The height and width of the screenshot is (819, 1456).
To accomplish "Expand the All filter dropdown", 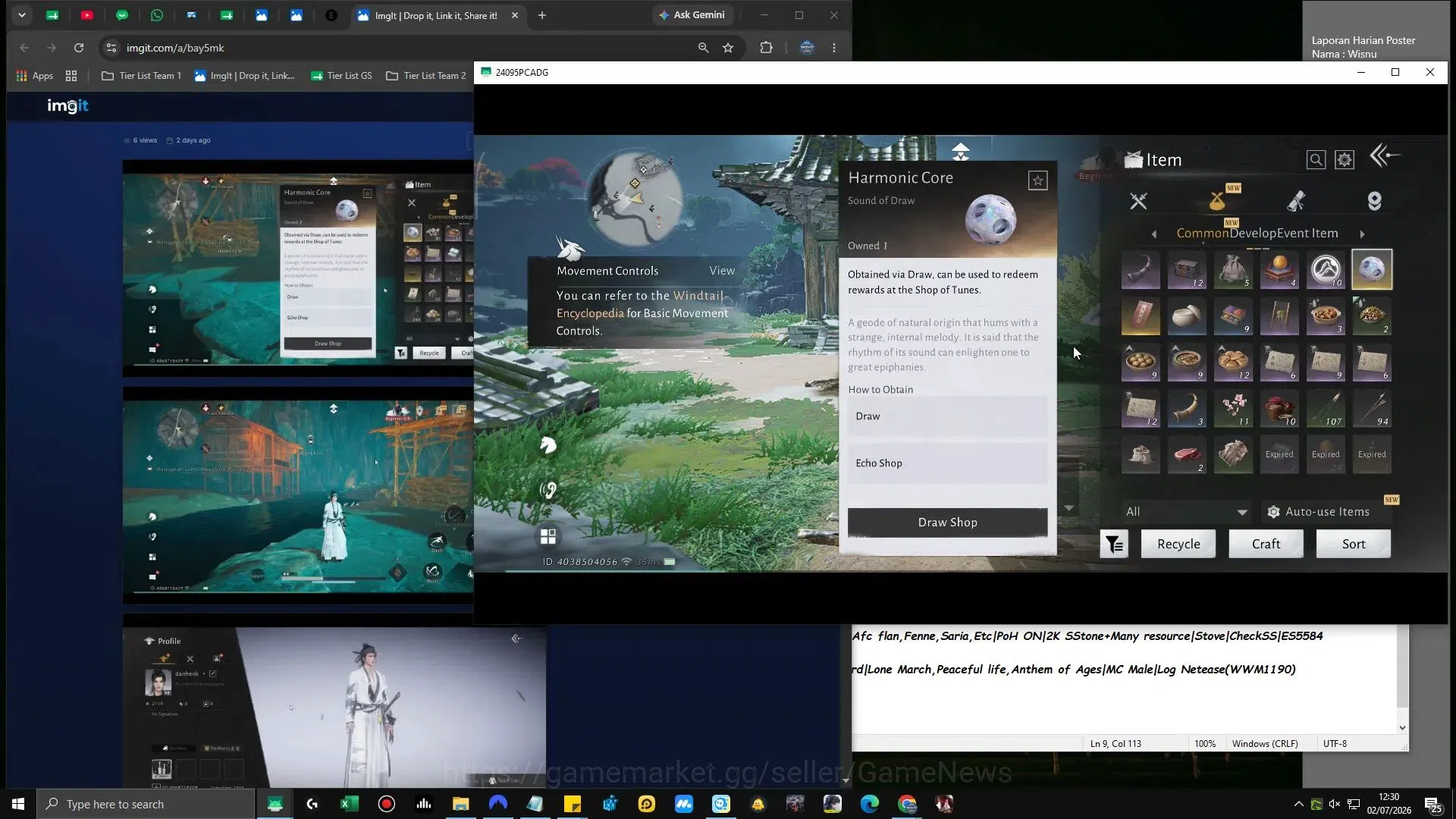I will pos(1186,512).
